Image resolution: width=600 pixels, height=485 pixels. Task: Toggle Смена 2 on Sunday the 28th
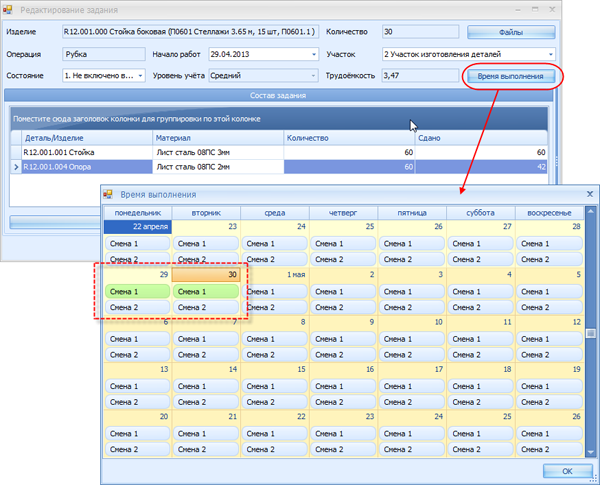pos(549,260)
